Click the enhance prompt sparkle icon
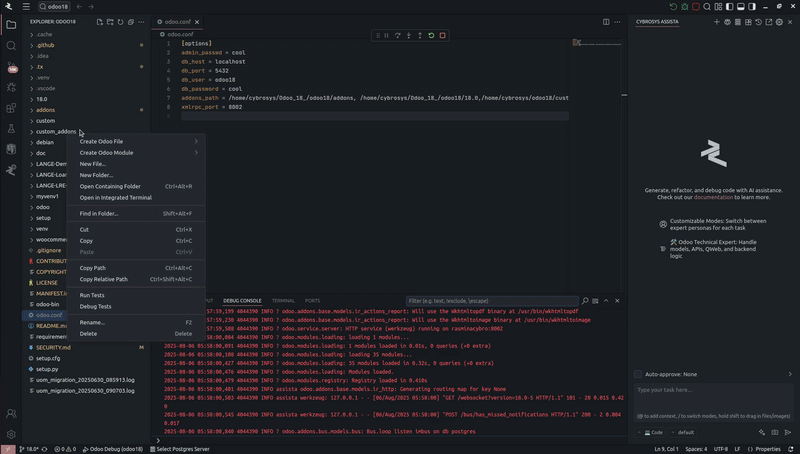The height and width of the screenshot is (454, 800). click(x=762, y=432)
